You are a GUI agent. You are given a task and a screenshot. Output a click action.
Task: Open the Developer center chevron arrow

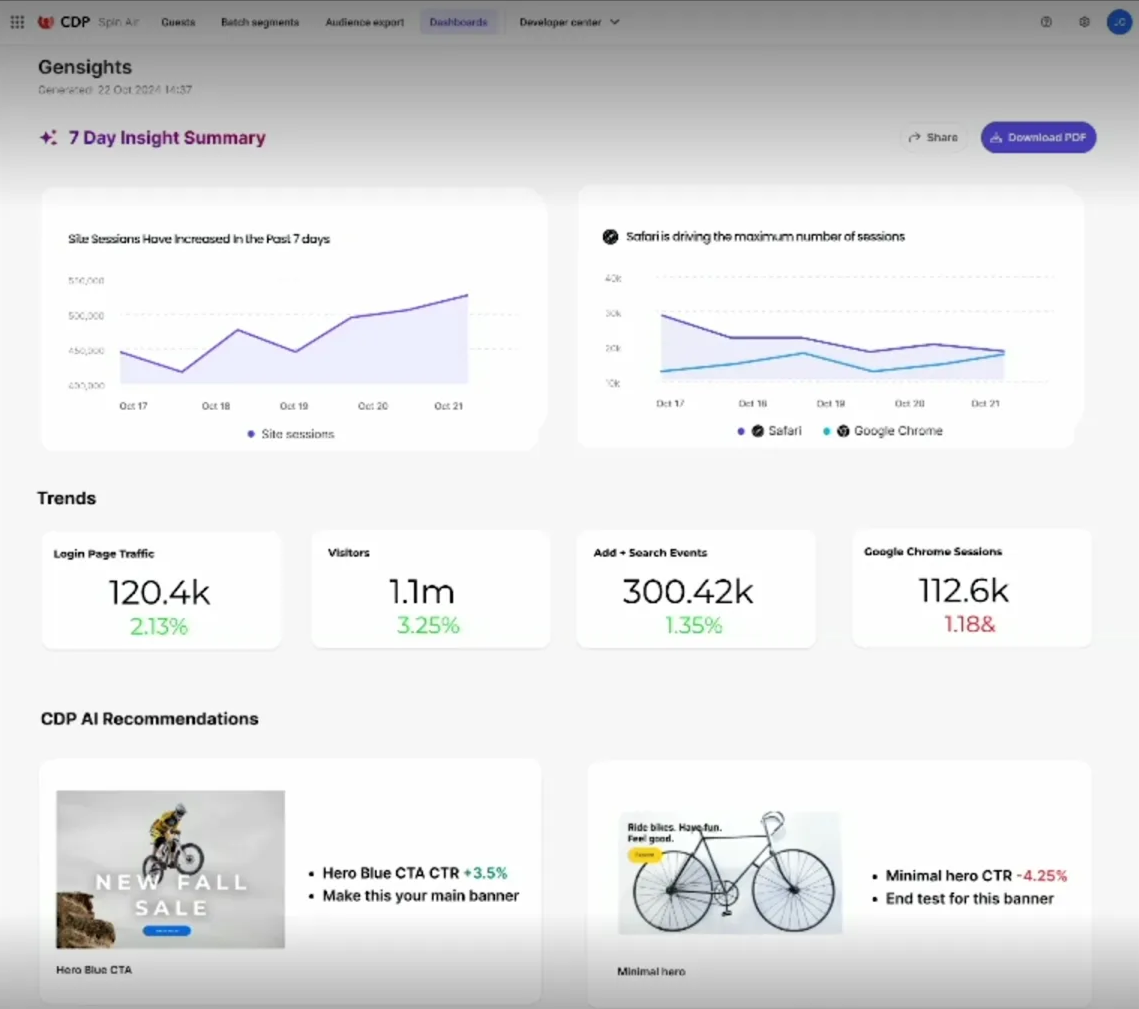pos(614,22)
